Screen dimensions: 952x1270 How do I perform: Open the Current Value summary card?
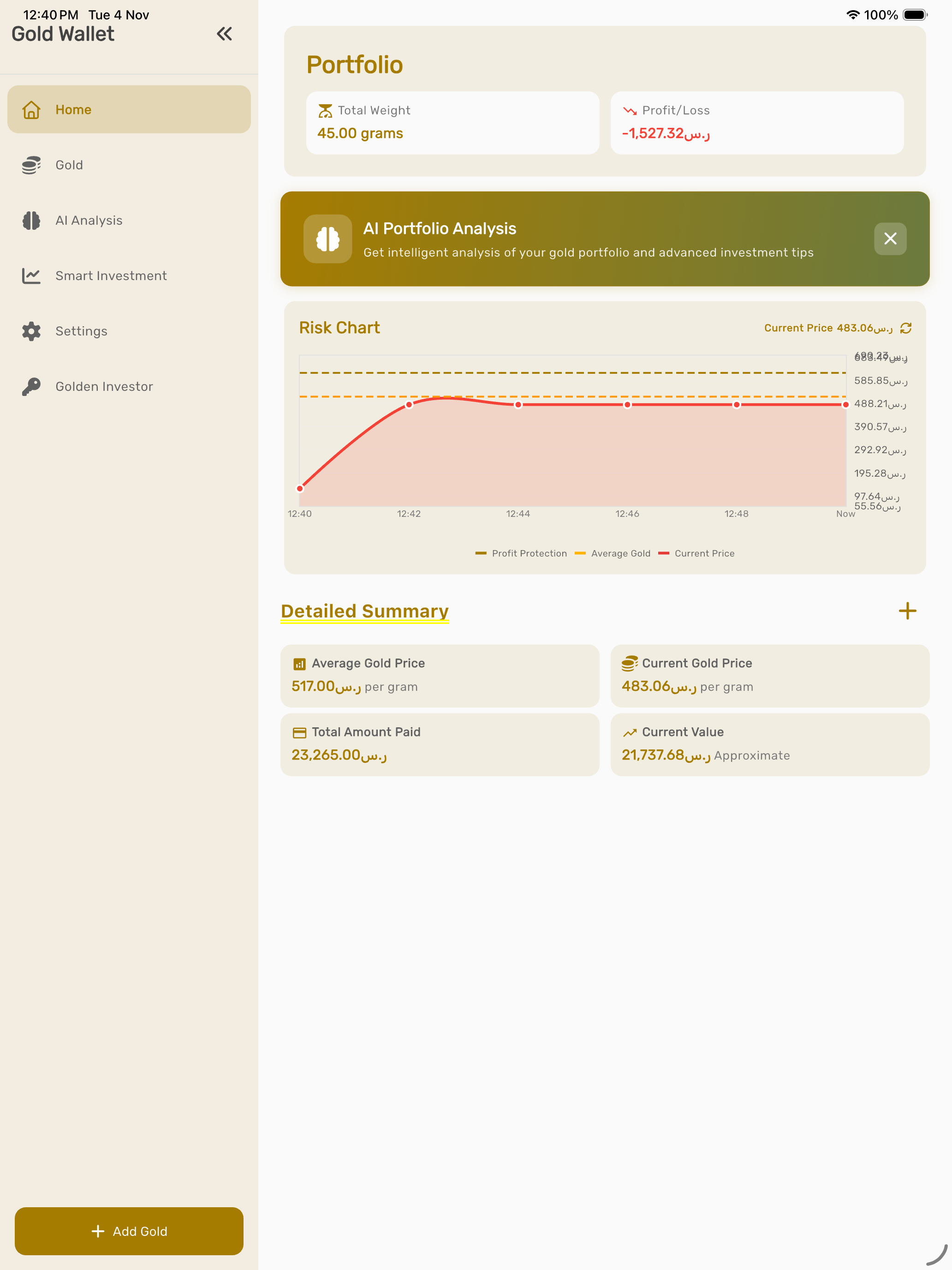coord(769,745)
